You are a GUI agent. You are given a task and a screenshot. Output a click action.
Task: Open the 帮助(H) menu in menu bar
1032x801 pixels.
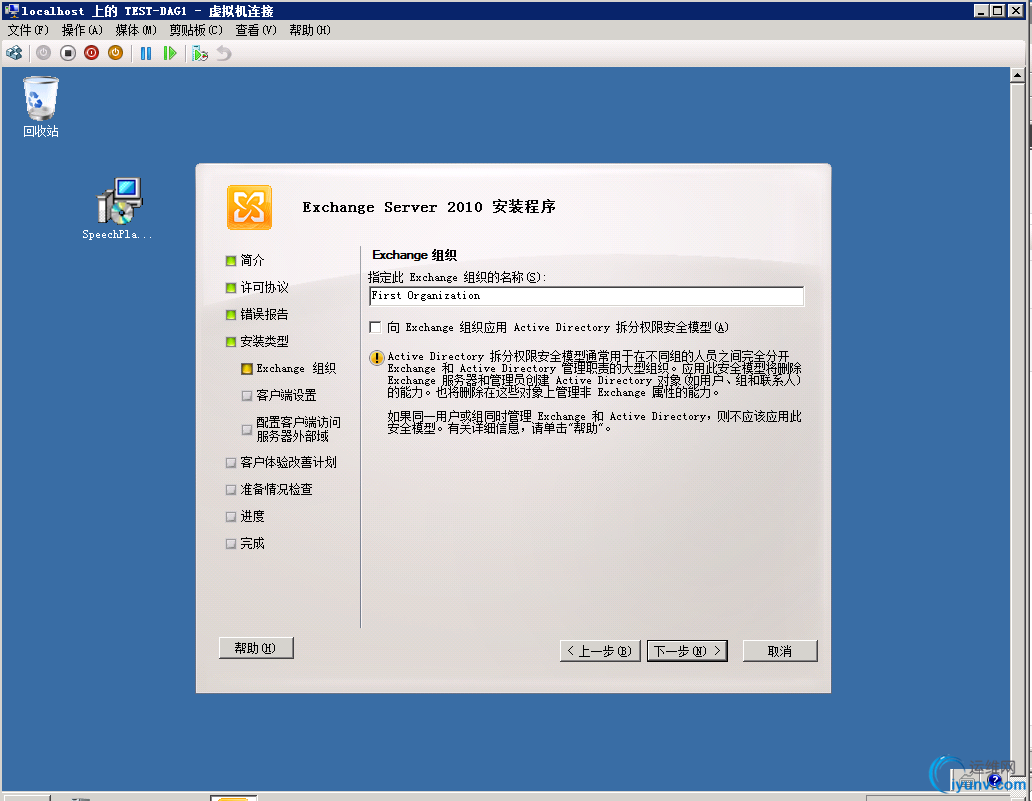[x=309, y=30]
